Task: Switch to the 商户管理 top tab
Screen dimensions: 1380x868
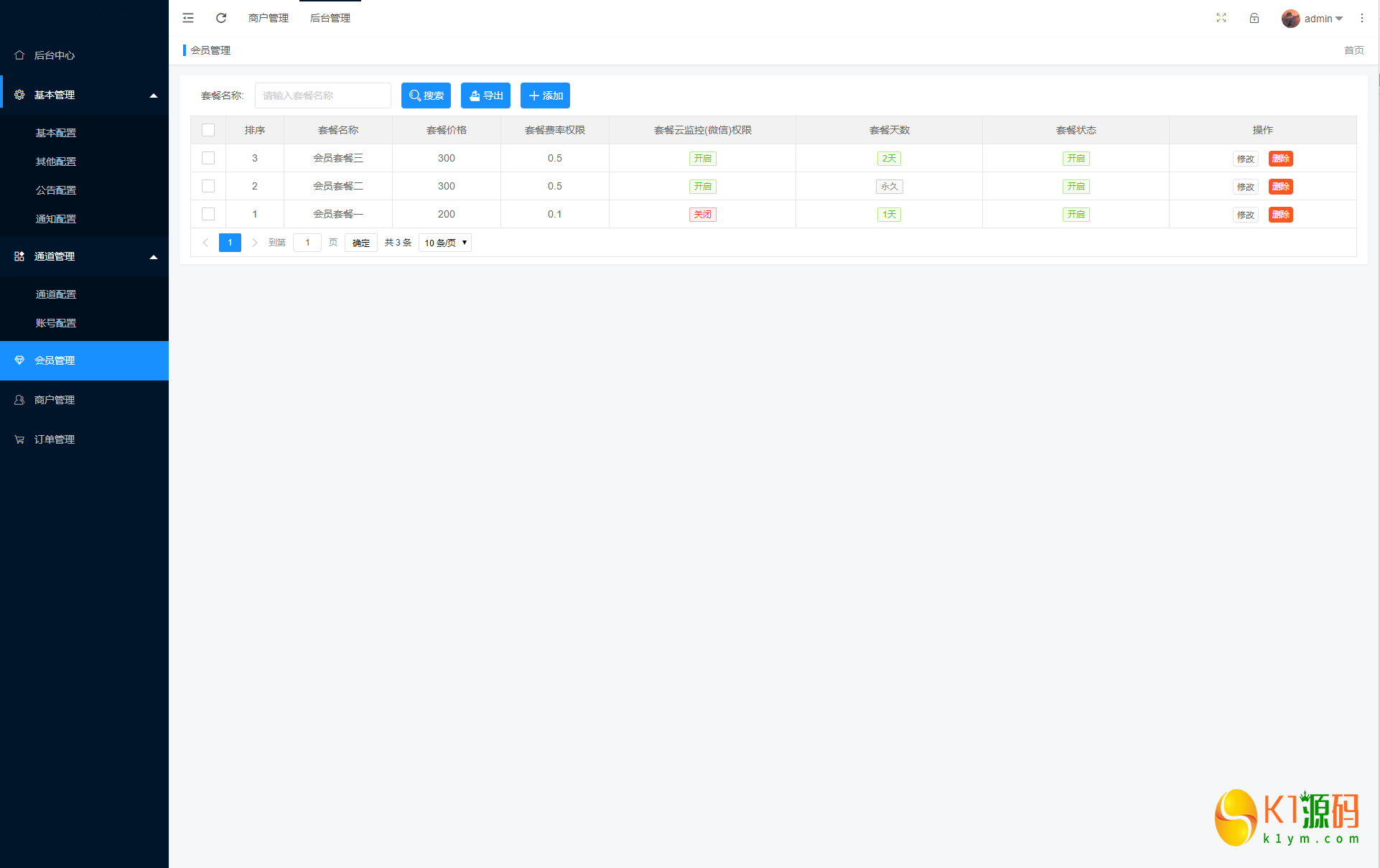Action: click(269, 18)
